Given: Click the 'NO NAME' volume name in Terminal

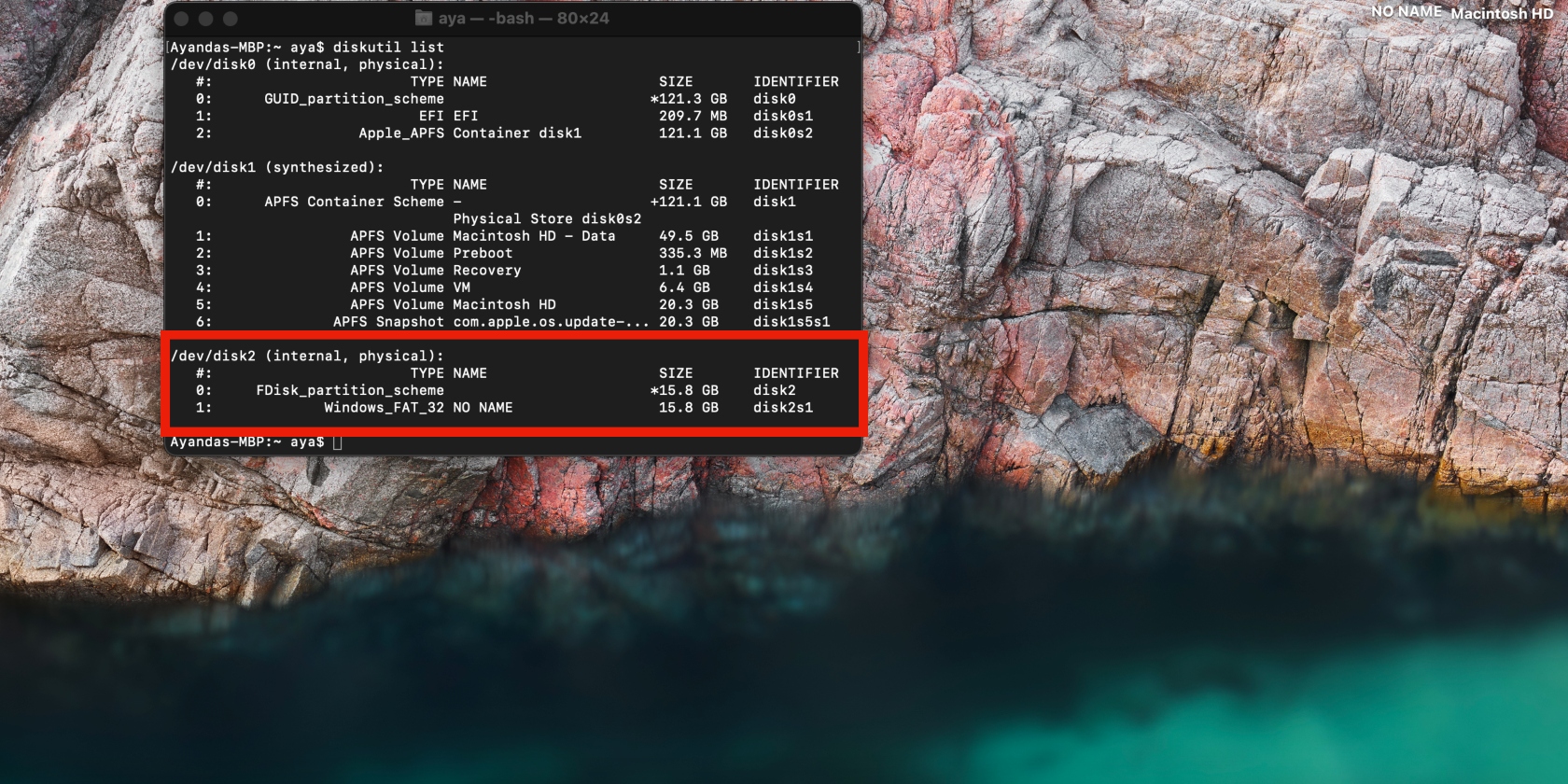Looking at the screenshot, I should [x=483, y=408].
